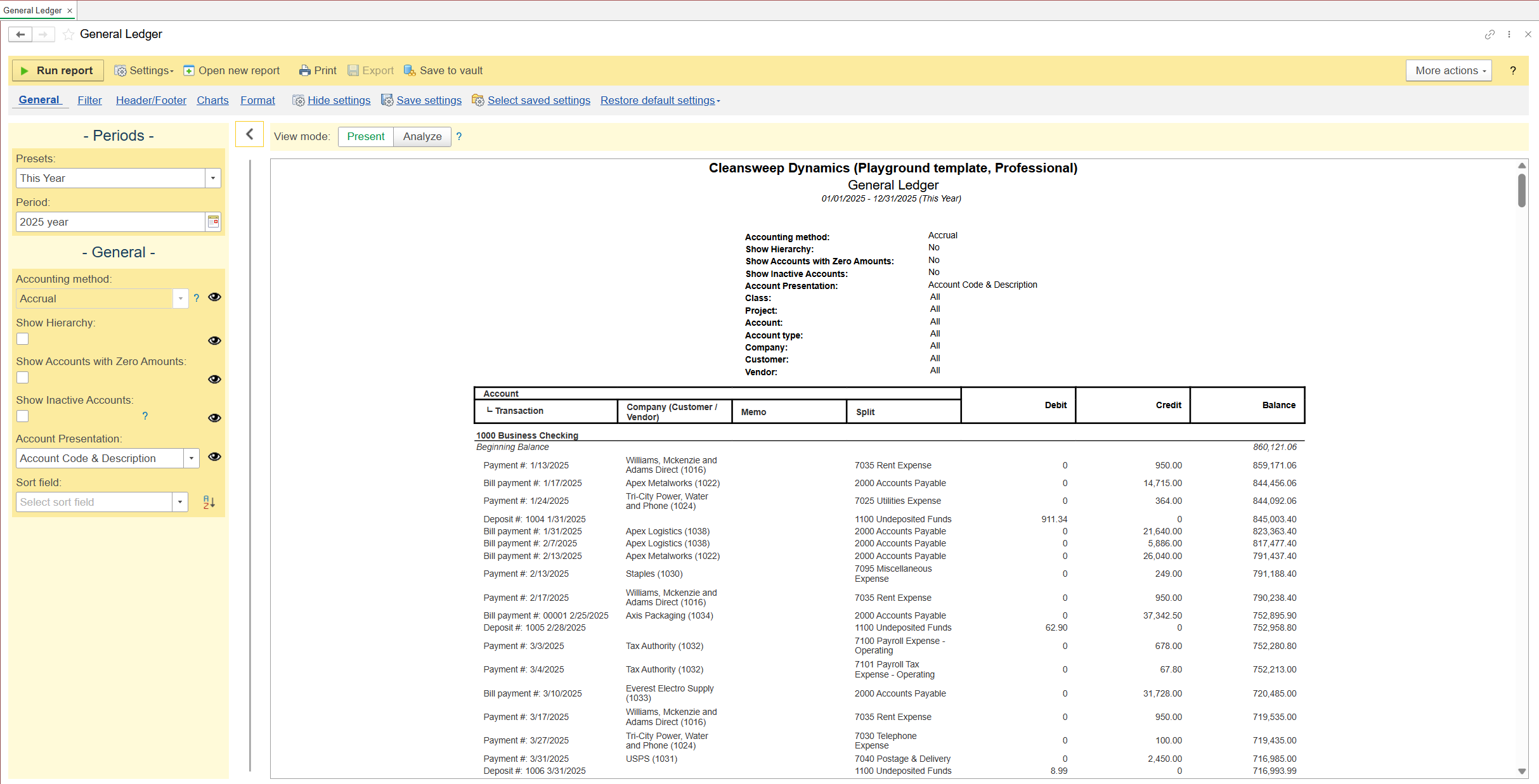This screenshot has height=784, width=1539.
Task: Click the favorite star beside General Ledger
Action: coord(68,34)
